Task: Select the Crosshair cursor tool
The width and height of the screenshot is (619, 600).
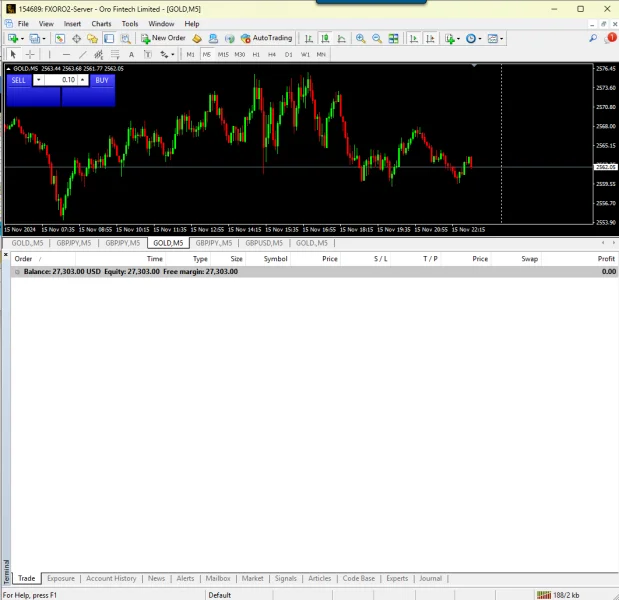Action: pos(30,54)
